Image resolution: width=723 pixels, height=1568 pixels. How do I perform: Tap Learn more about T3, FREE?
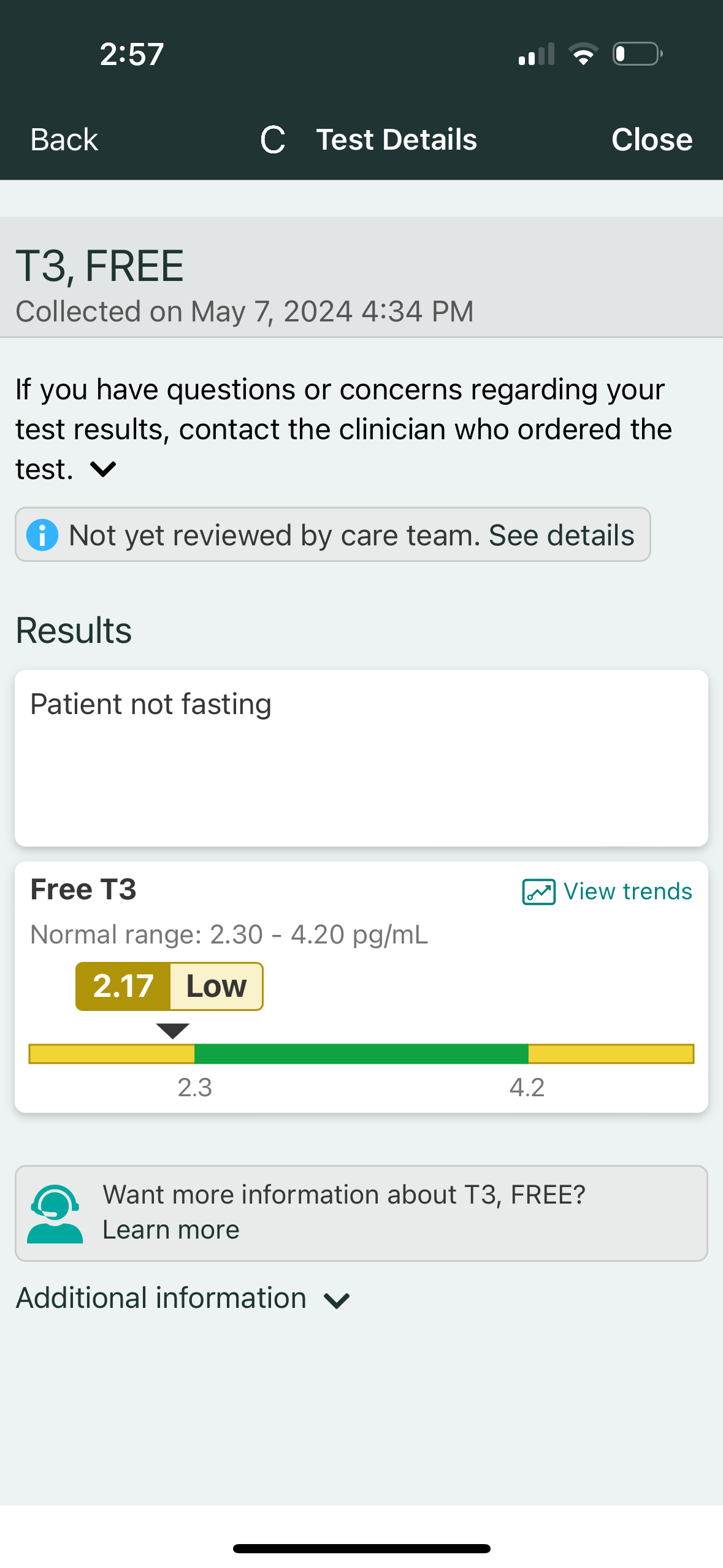click(x=171, y=1230)
